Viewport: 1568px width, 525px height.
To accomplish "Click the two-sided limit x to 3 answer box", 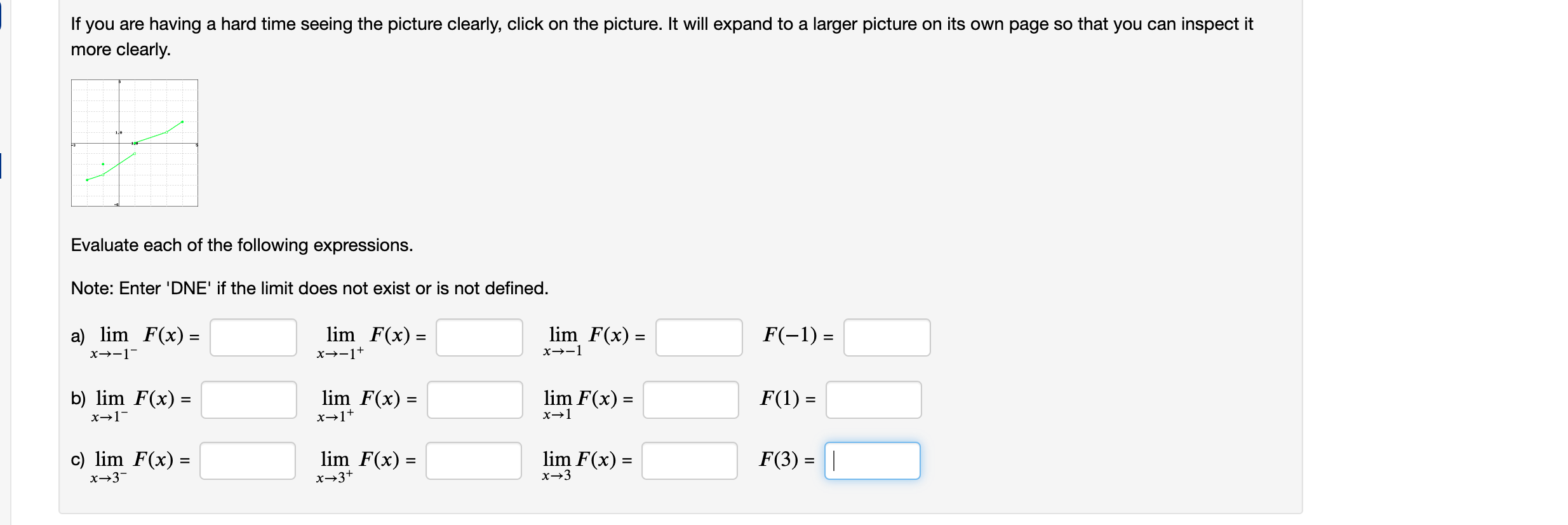I will point(688,460).
